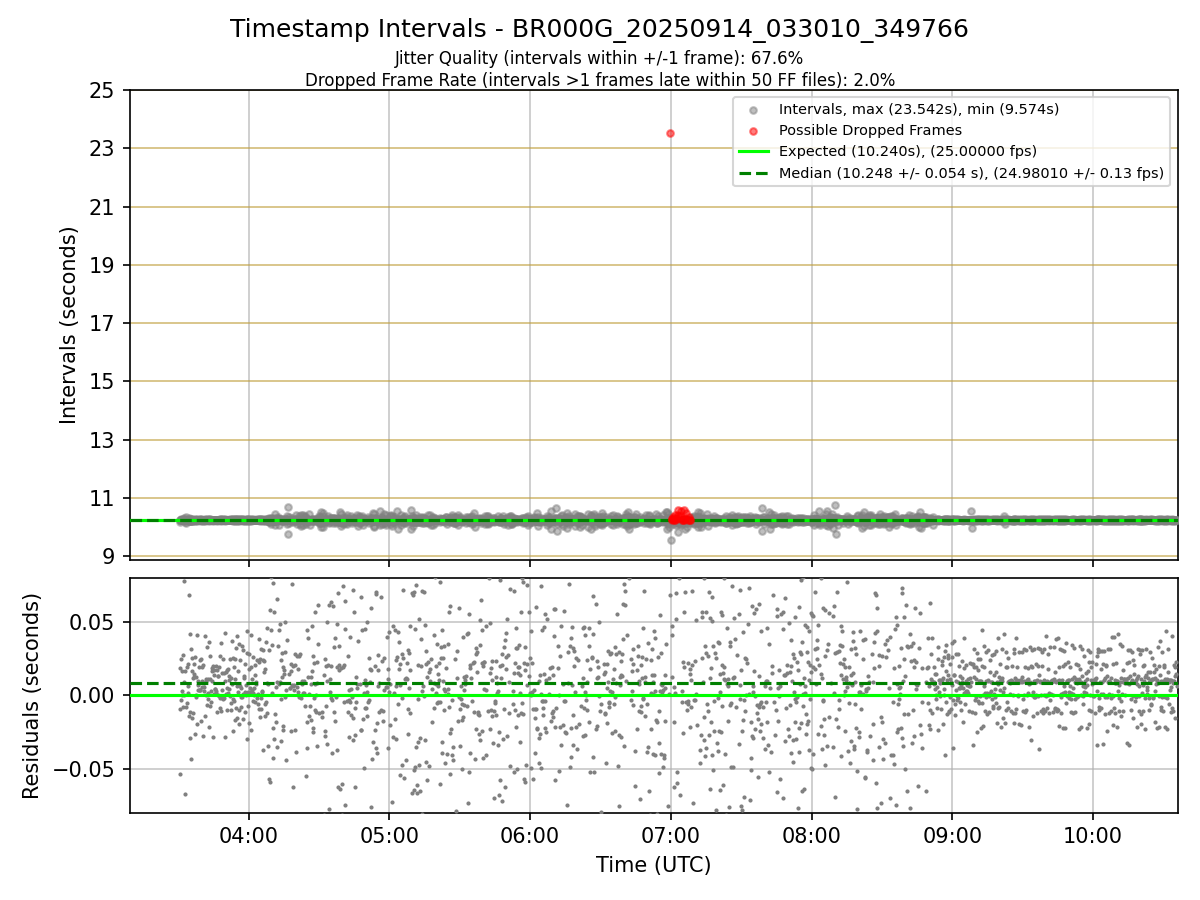Click the y-axis tick label '23'
Screen dimensions: 1200x900
[x=103, y=149]
